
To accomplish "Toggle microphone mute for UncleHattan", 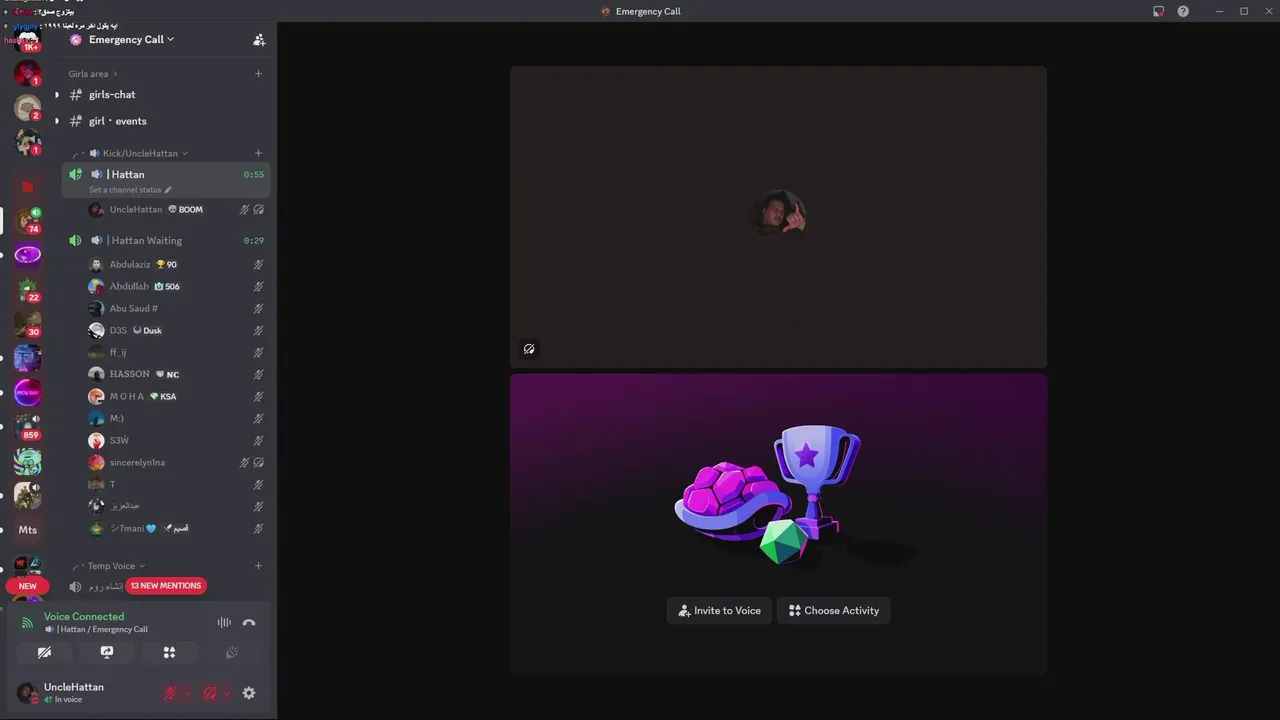I will 171,693.
